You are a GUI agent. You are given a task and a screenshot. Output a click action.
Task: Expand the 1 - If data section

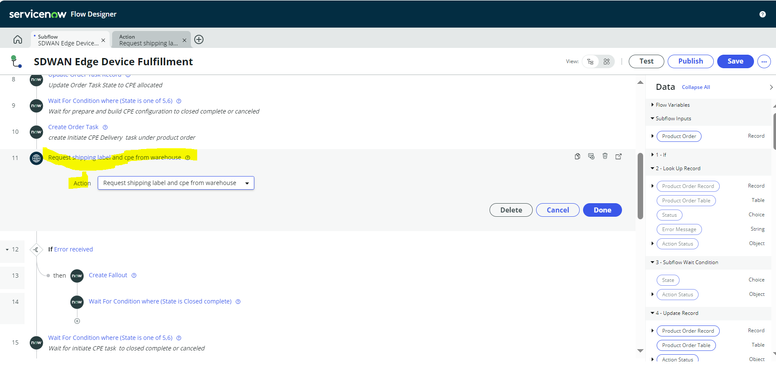click(x=652, y=155)
